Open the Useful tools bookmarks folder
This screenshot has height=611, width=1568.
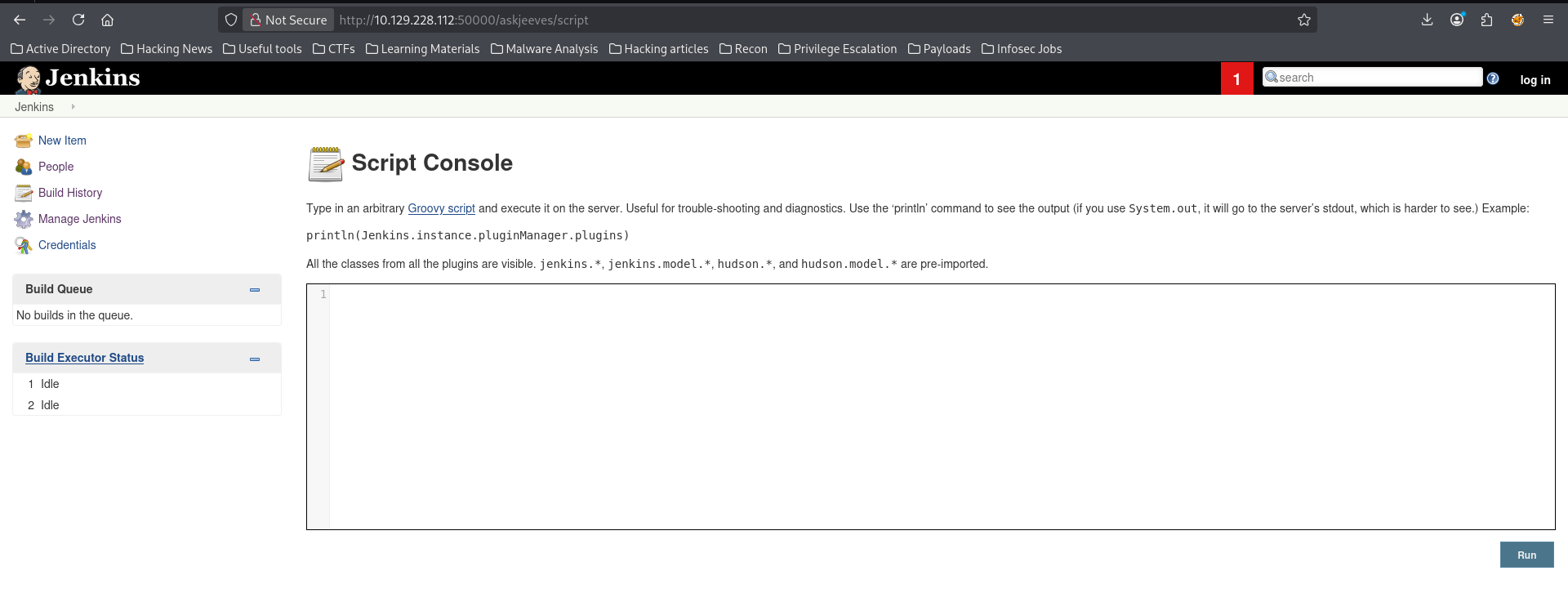click(x=262, y=49)
